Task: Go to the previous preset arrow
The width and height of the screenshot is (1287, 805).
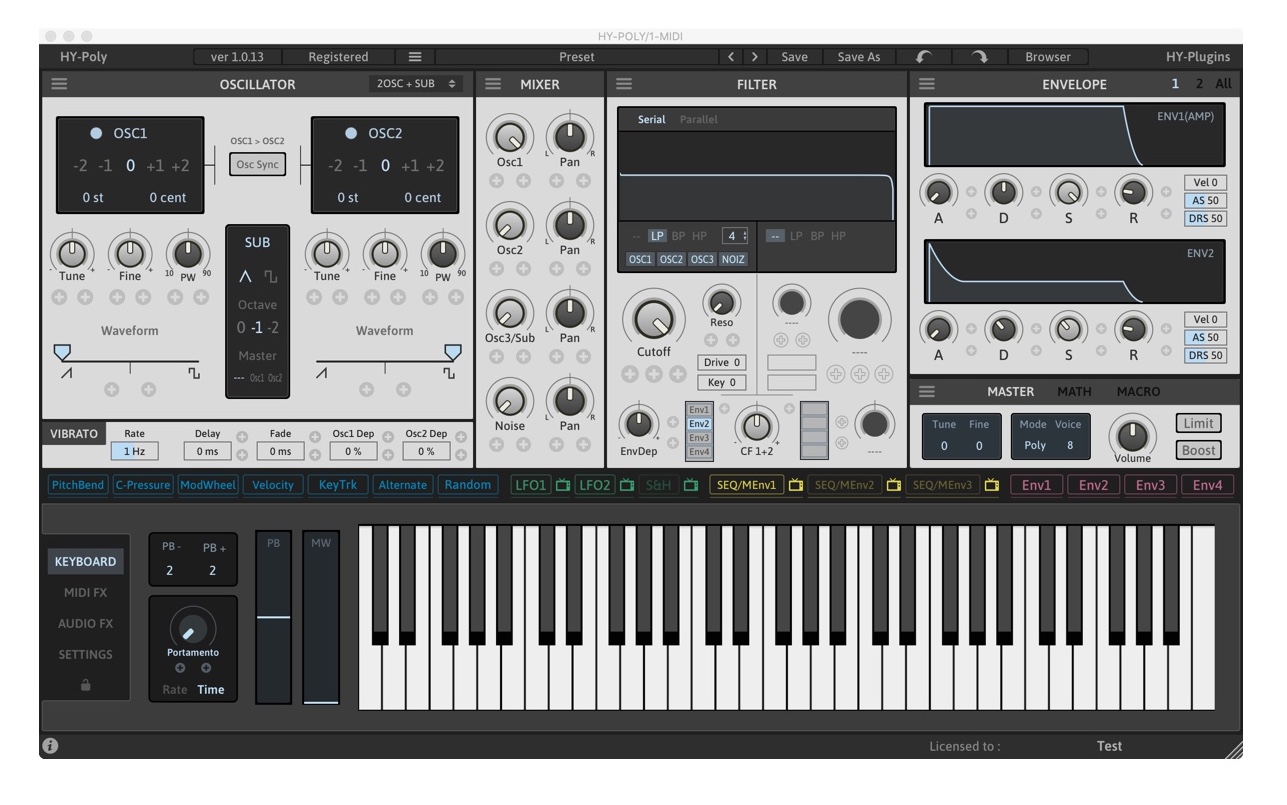Action: coord(731,57)
